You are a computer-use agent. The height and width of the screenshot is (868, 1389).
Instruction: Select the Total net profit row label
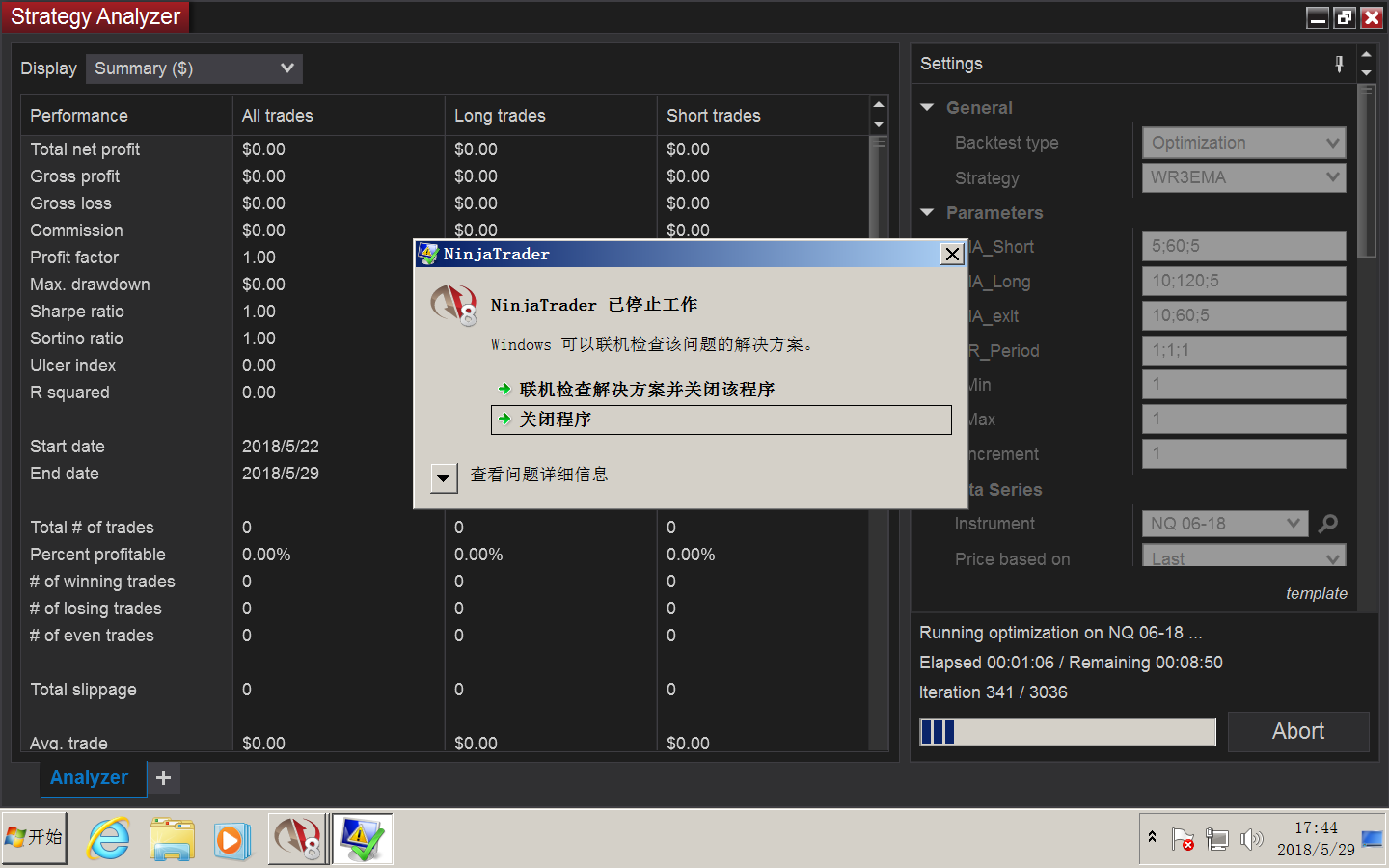click(85, 149)
